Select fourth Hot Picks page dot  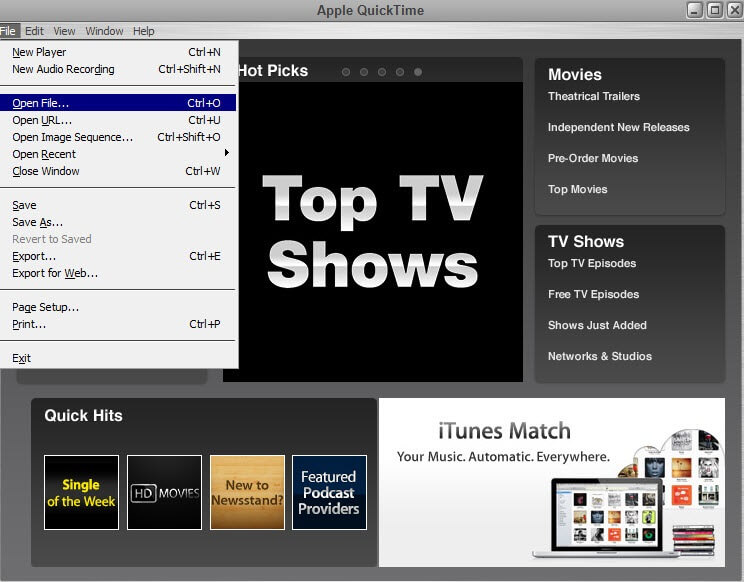400,72
